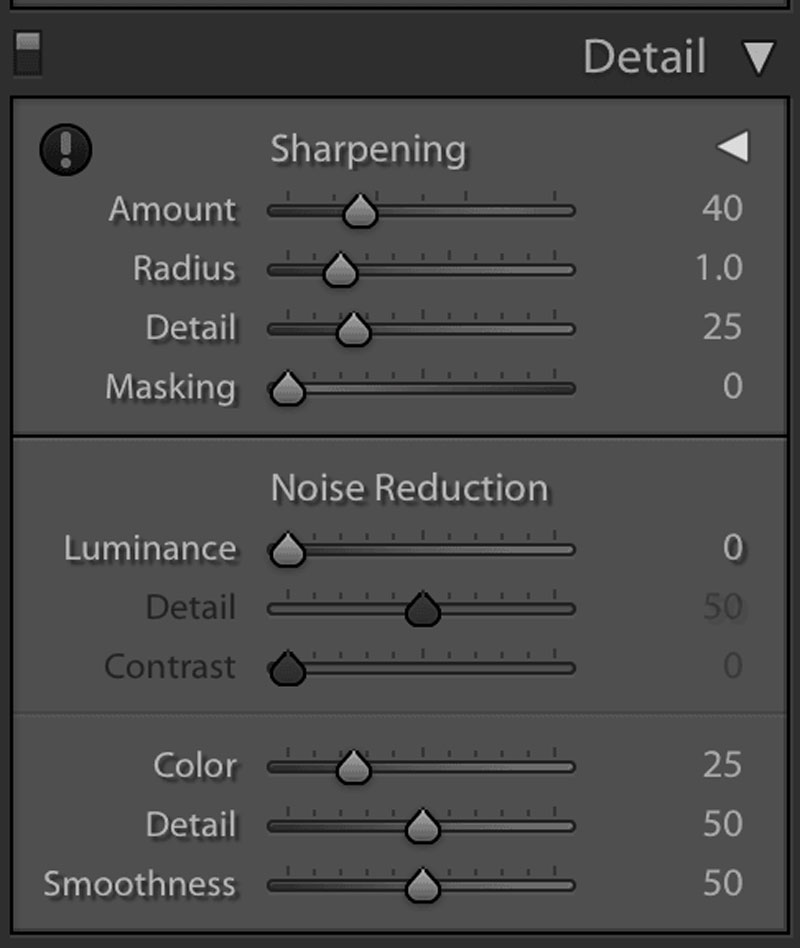This screenshot has width=800, height=948.
Task: Click the Smoothness slider handle
Action: coord(423,885)
